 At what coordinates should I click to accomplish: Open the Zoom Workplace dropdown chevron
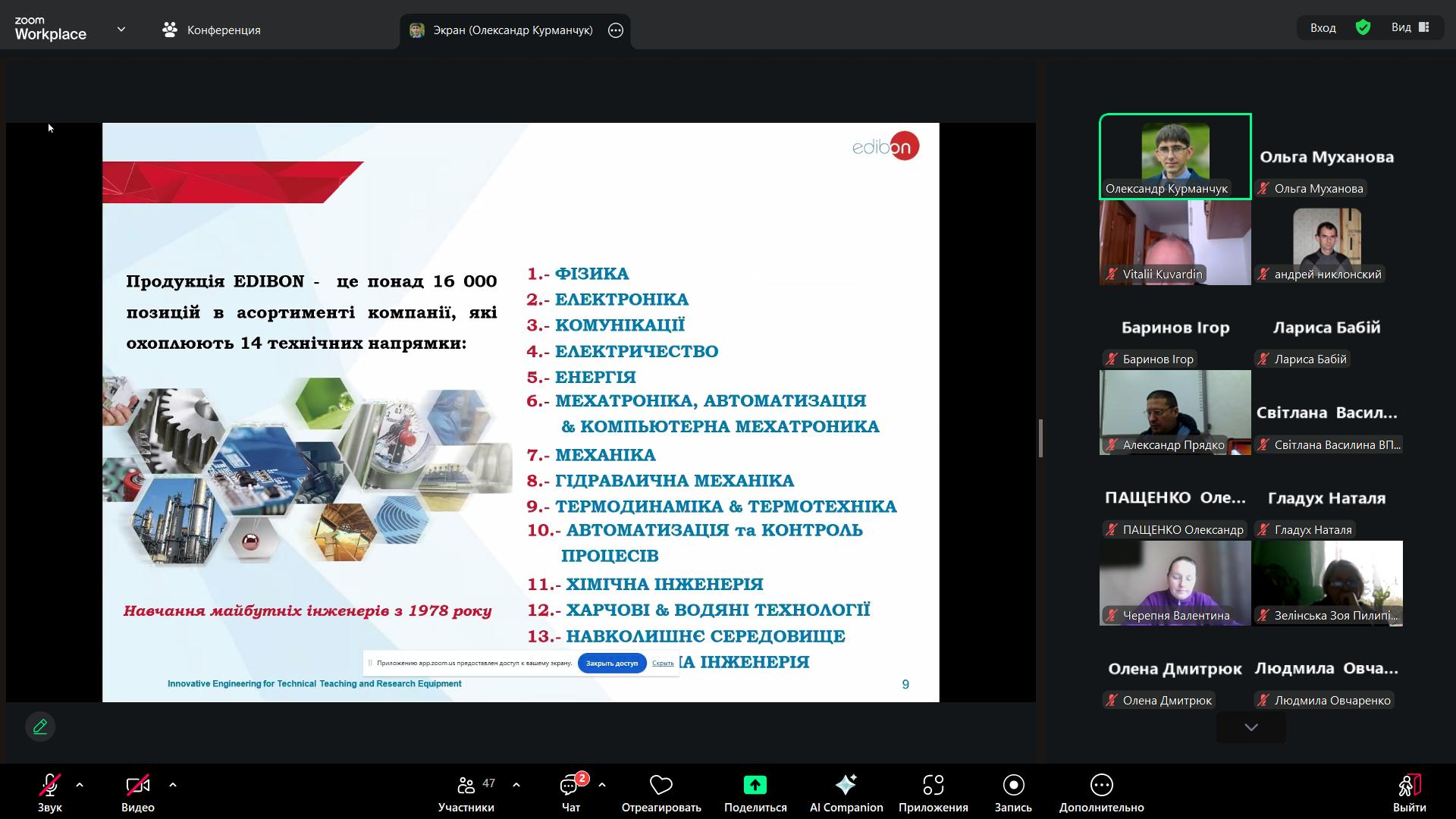coord(121,30)
